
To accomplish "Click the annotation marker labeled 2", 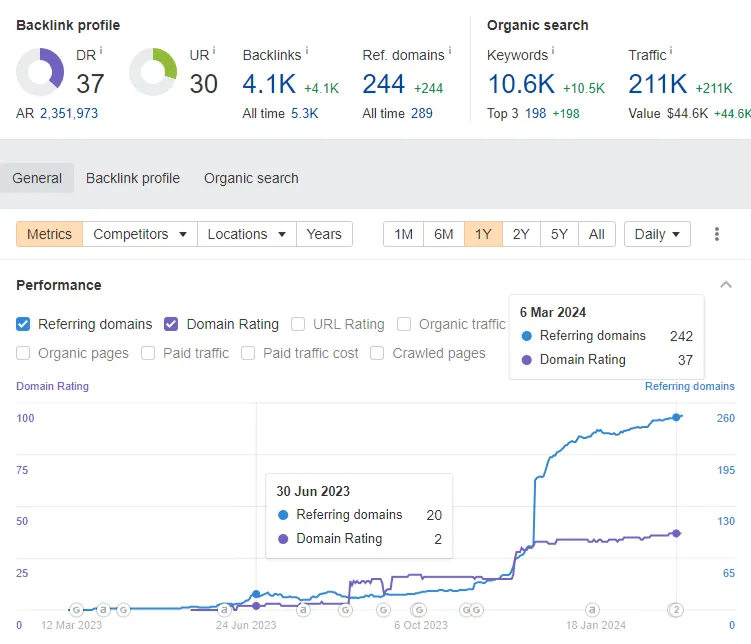I will (x=676, y=610).
